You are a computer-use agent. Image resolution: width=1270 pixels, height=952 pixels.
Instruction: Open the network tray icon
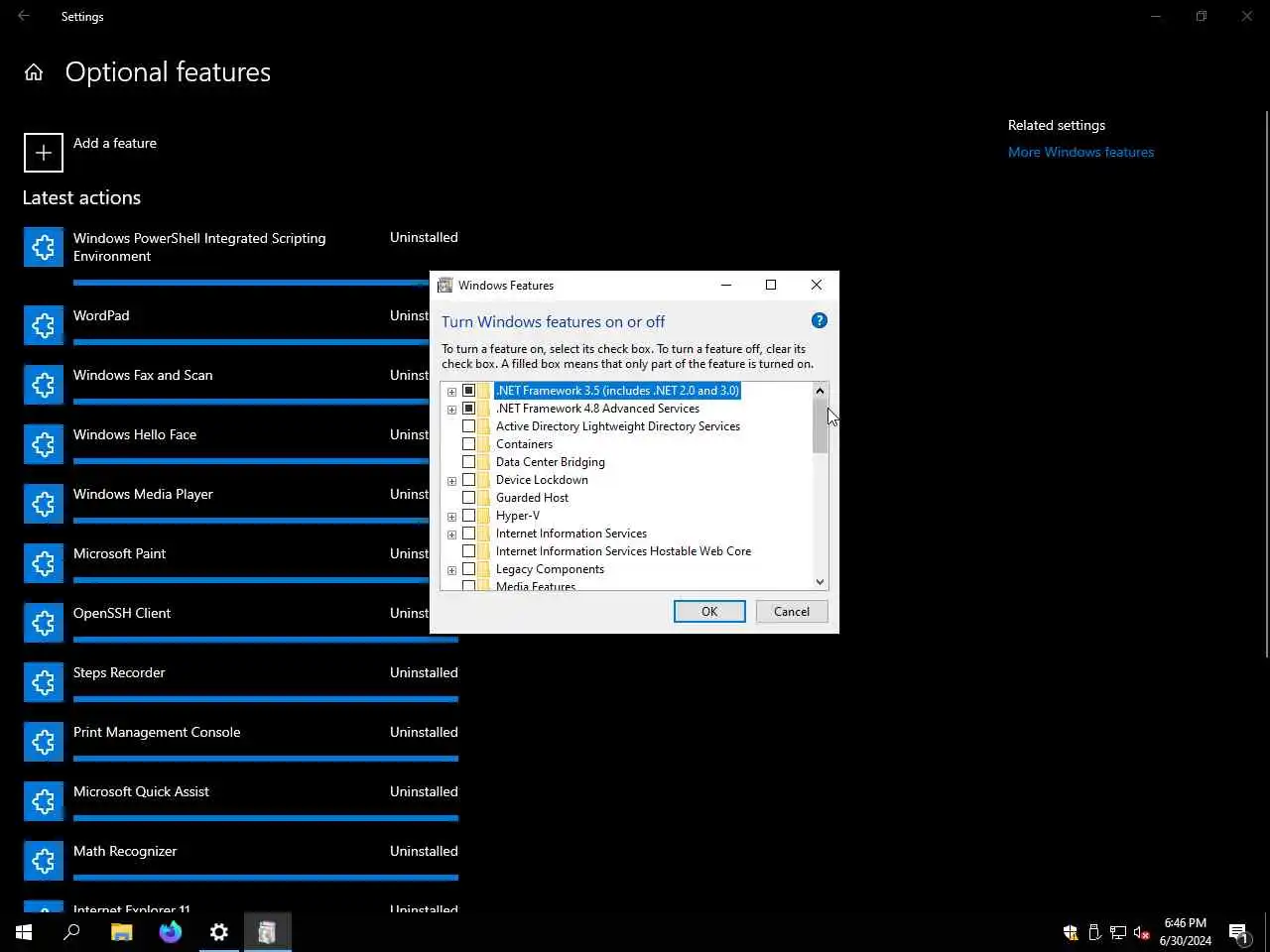pos(1118,932)
